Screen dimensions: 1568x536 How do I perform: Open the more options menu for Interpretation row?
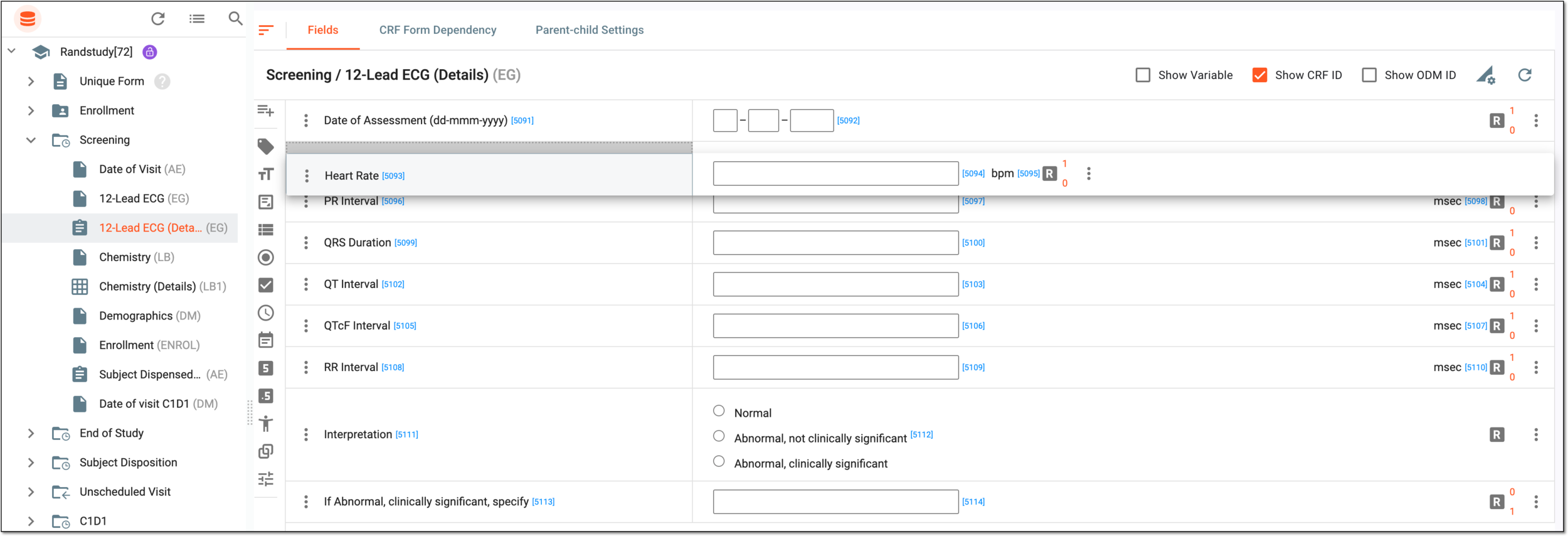coord(1536,435)
